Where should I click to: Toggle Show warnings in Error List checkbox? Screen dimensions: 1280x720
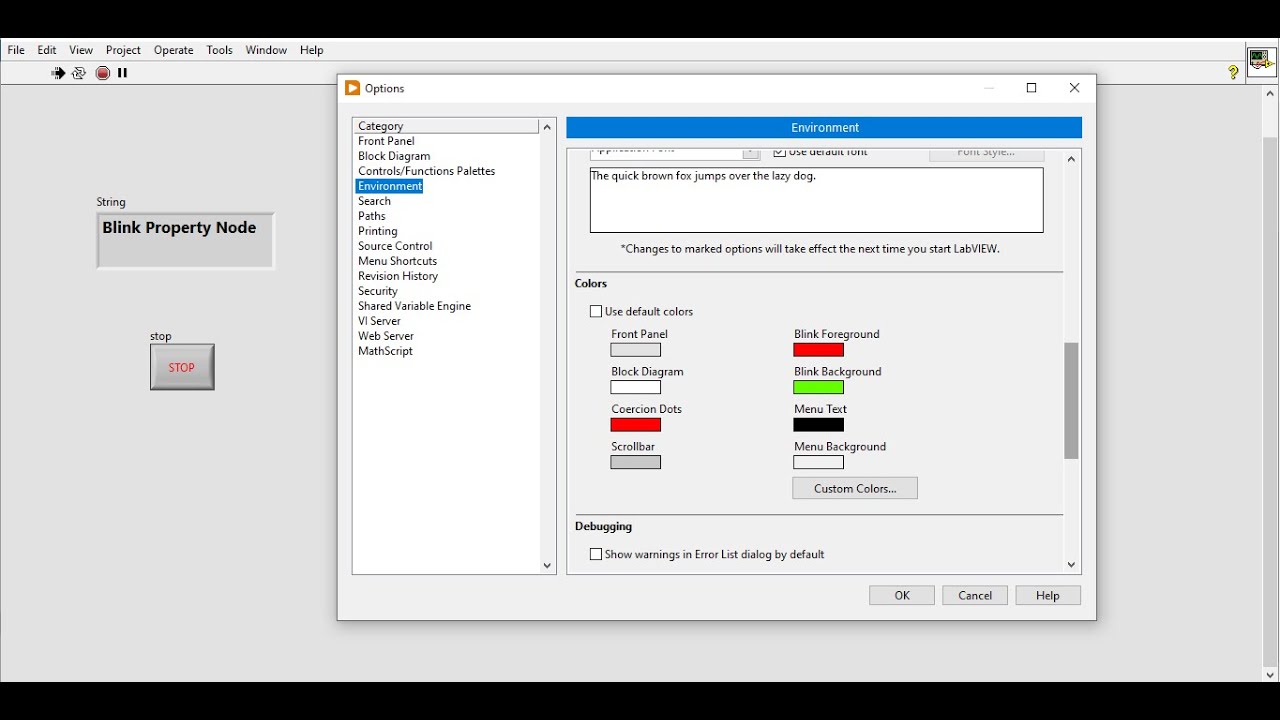coord(596,555)
